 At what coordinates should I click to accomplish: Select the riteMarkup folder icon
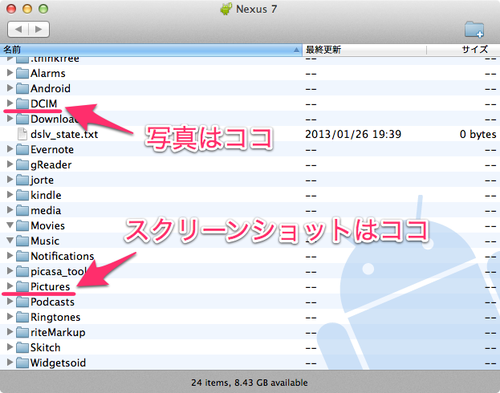[x=22, y=333]
